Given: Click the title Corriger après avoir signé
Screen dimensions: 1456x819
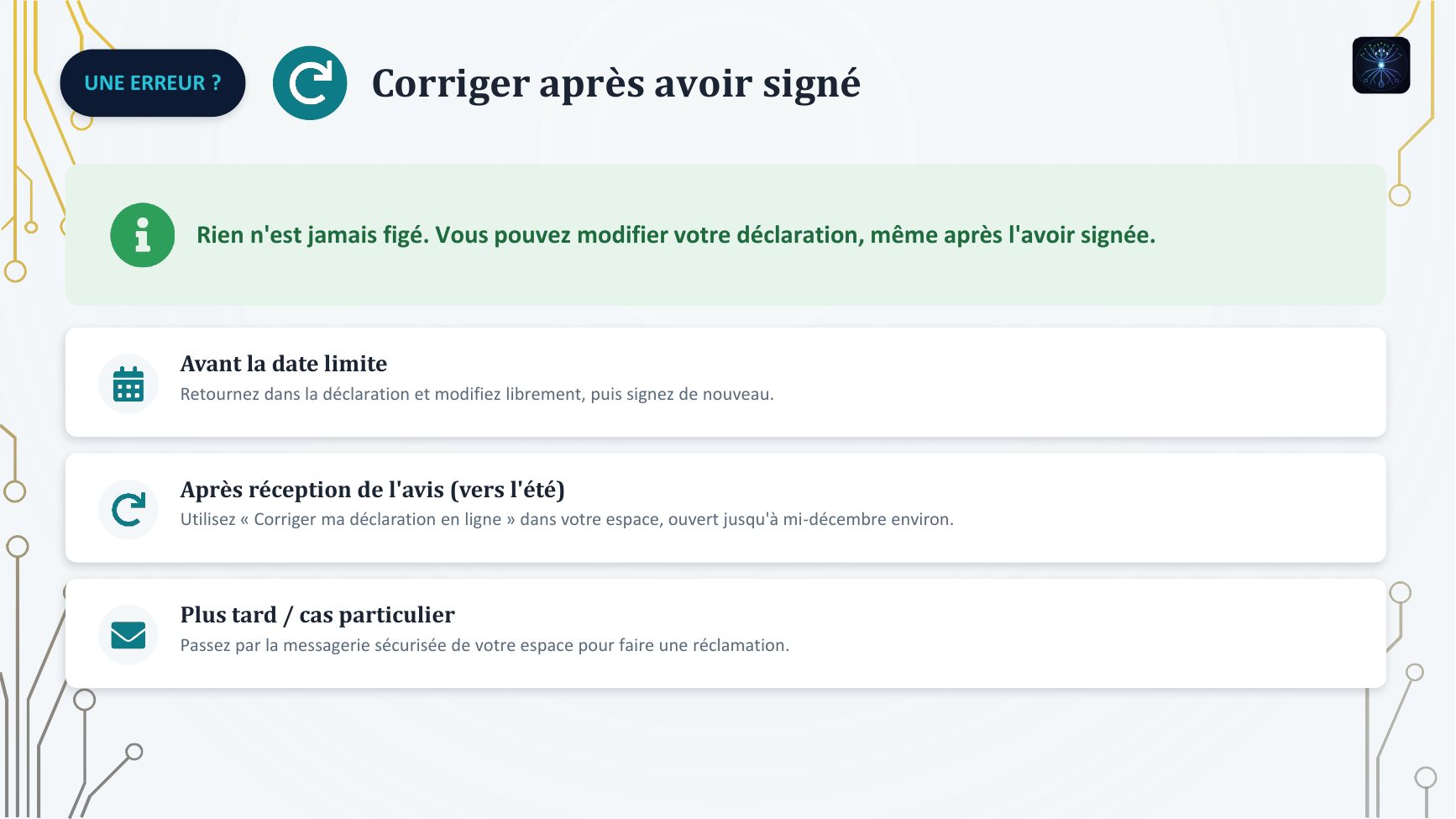Looking at the screenshot, I should [616, 83].
